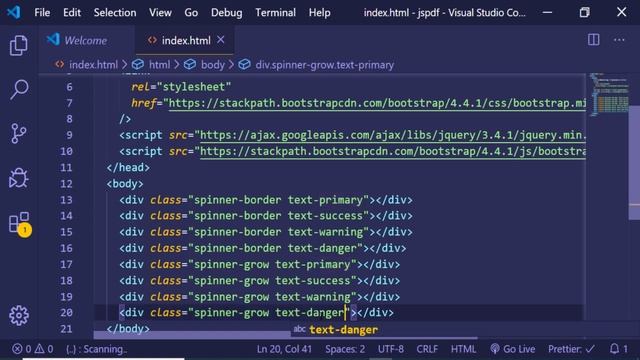Open the Source Control view

click(18, 133)
